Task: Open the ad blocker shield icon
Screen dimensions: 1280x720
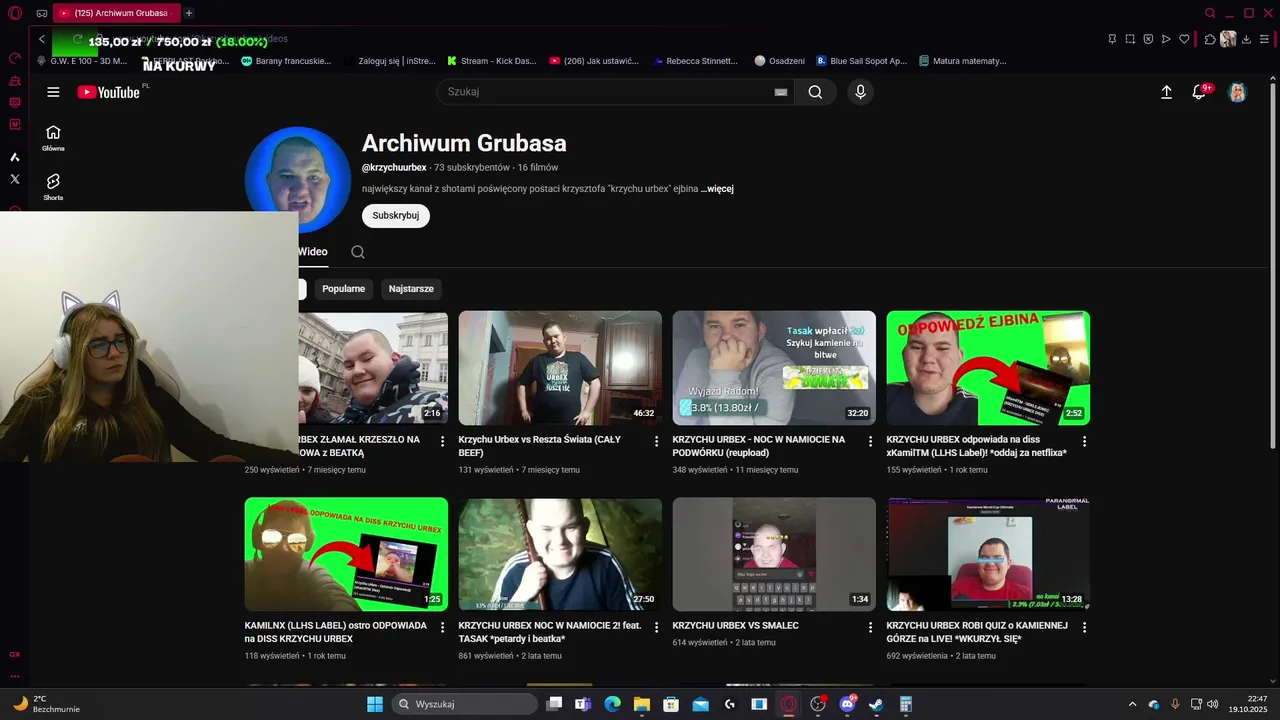Action: [1148, 39]
